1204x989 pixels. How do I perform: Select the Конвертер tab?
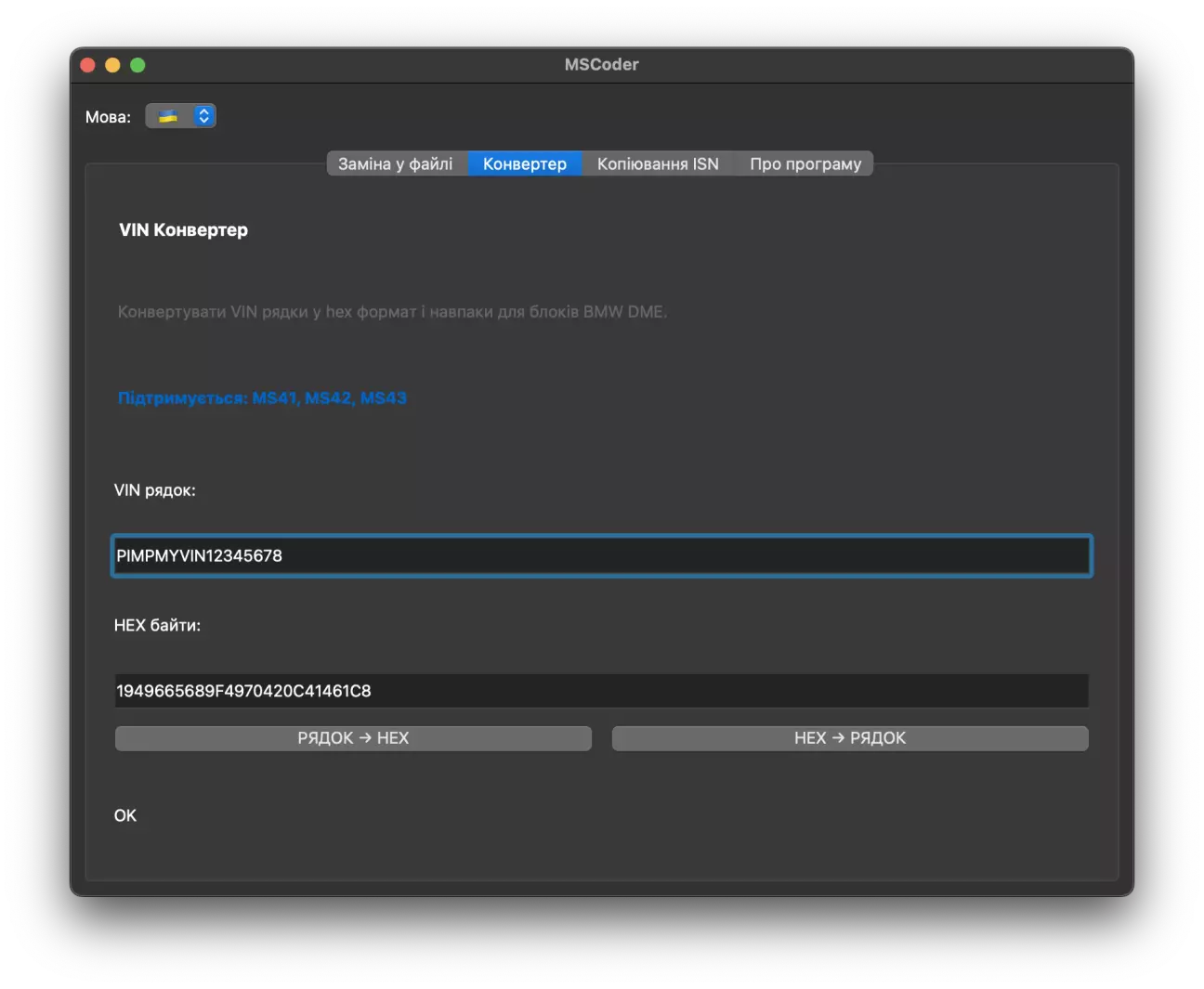[524, 163]
